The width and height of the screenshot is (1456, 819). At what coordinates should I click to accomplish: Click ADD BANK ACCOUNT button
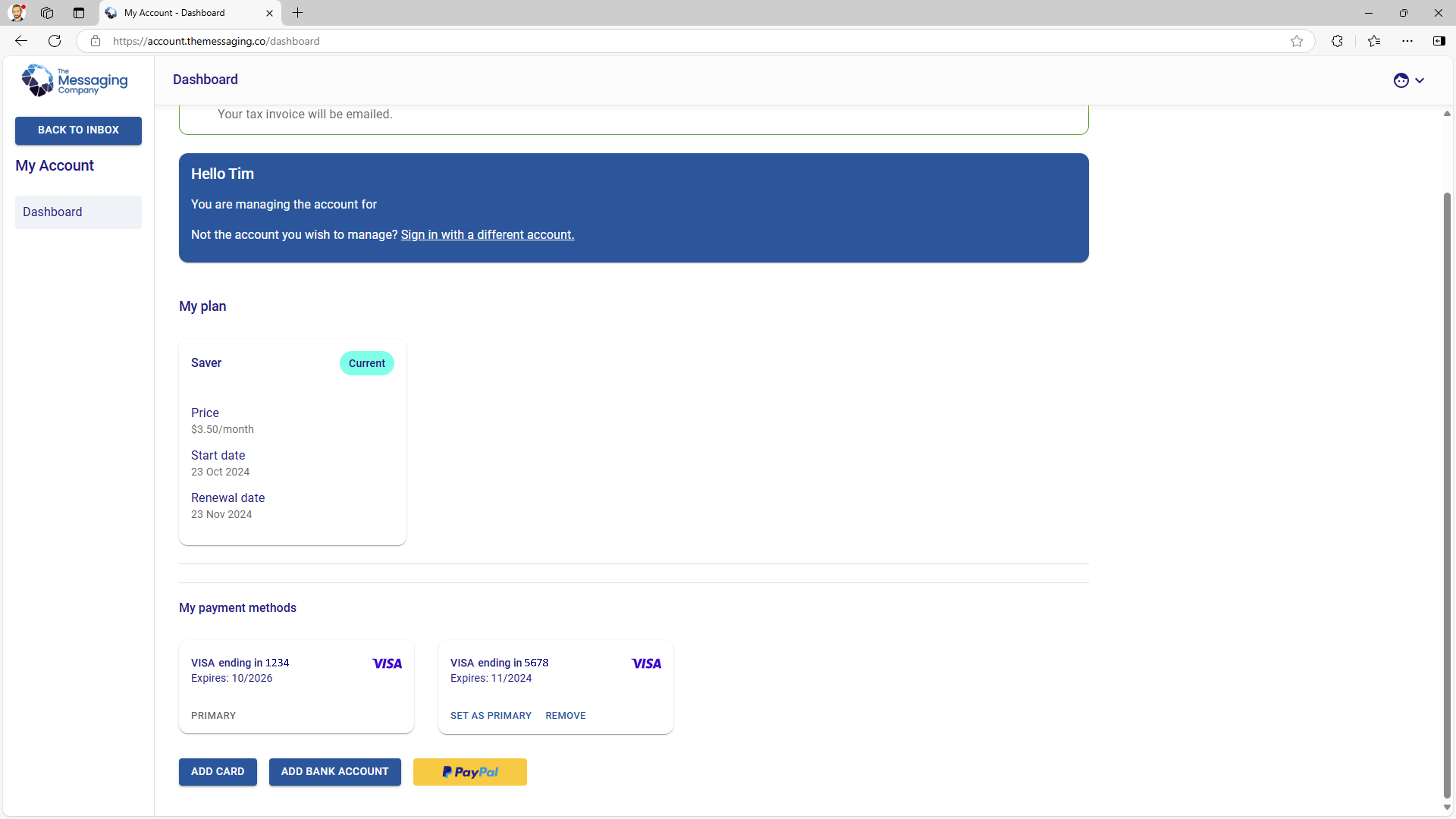[335, 772]
